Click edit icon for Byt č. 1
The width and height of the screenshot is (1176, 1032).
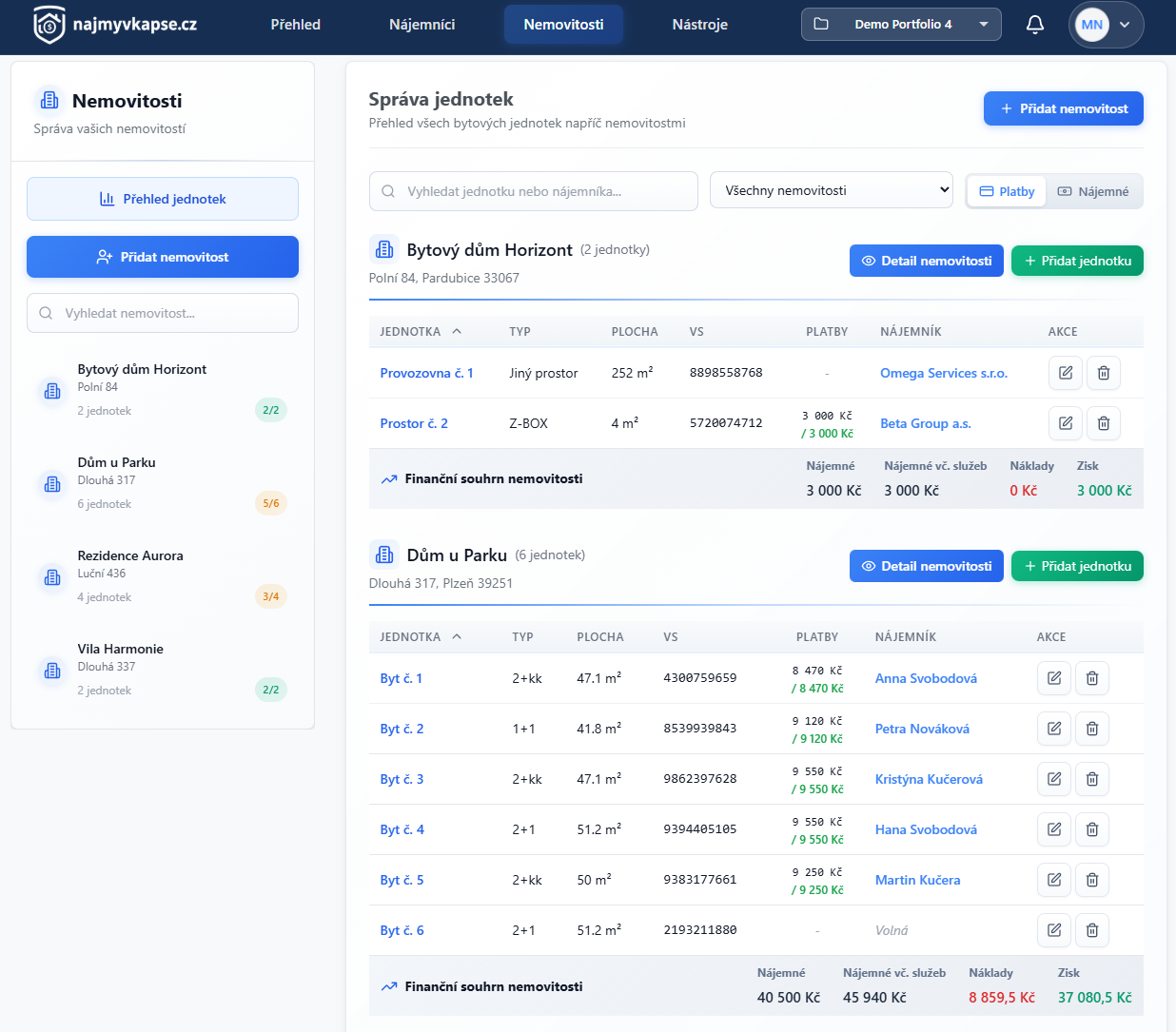tap(1054, 678)
